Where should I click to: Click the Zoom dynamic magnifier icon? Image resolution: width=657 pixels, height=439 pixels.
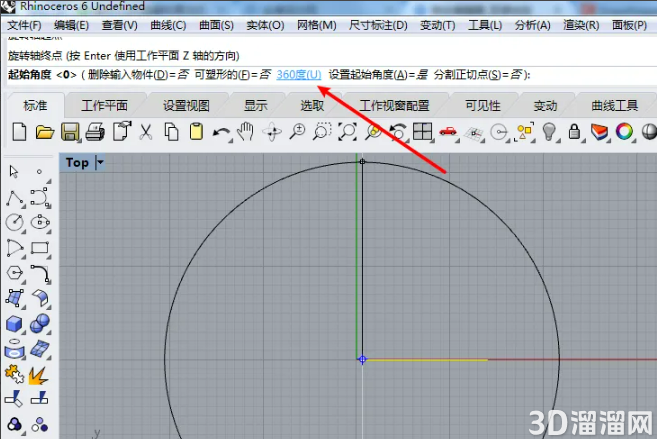click(297, 132)
